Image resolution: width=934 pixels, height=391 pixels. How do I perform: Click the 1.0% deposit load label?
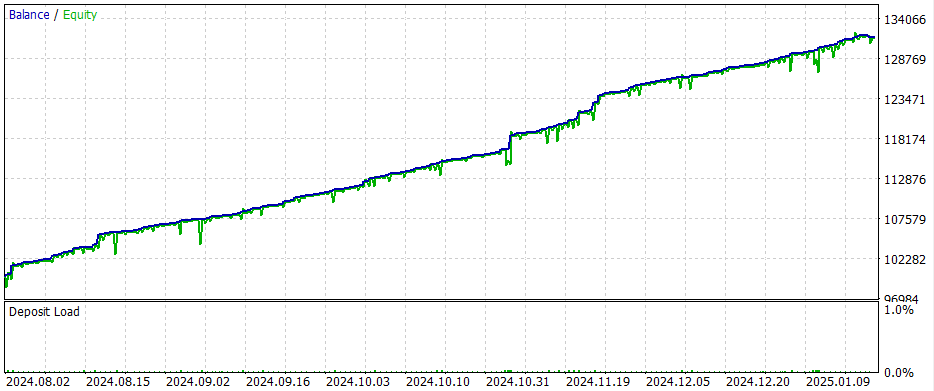899,310
